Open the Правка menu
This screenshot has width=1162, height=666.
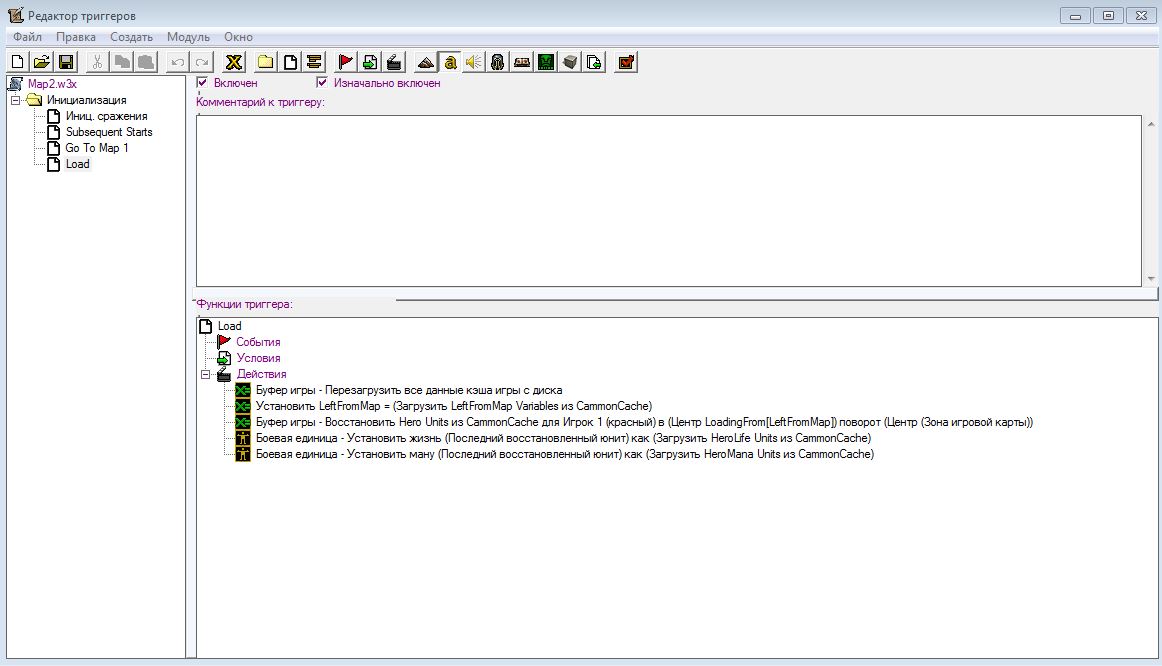coord(76,37)
